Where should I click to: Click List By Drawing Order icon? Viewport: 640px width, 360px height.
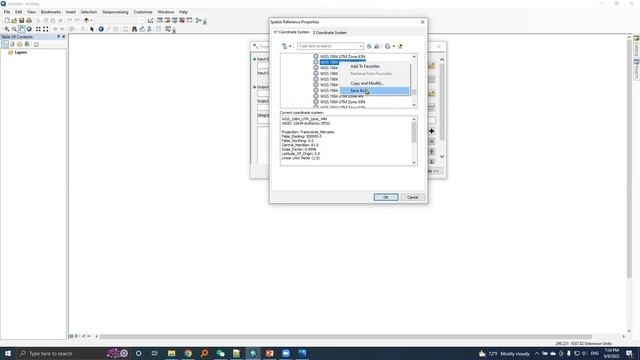coord(5,44)
